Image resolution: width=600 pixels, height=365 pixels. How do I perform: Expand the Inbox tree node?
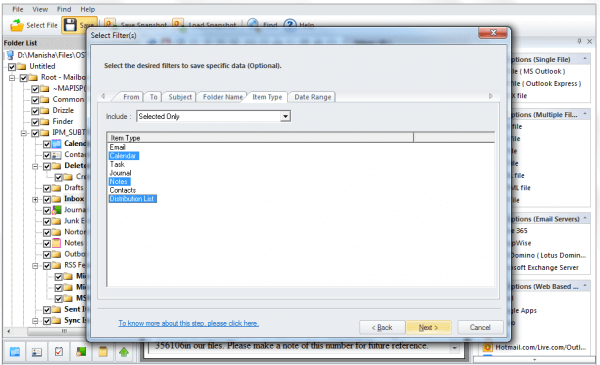click(35, 199)
